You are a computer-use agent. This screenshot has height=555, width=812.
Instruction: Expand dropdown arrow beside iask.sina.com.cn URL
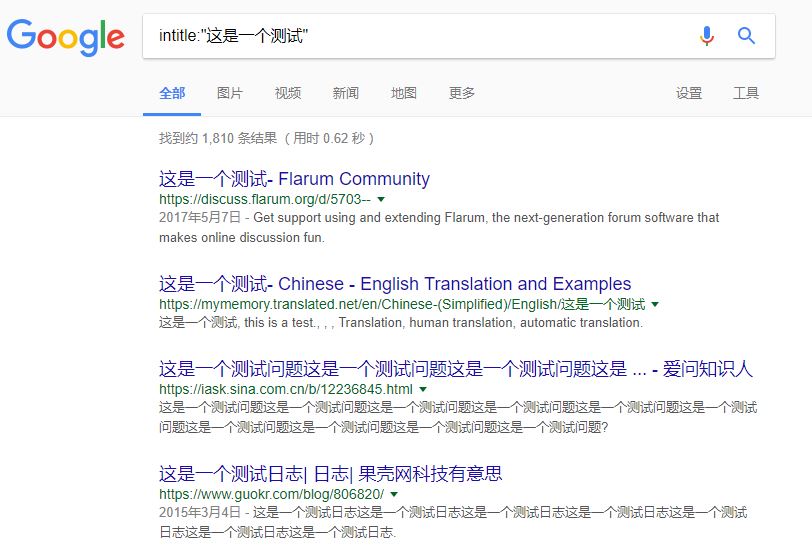423,389
